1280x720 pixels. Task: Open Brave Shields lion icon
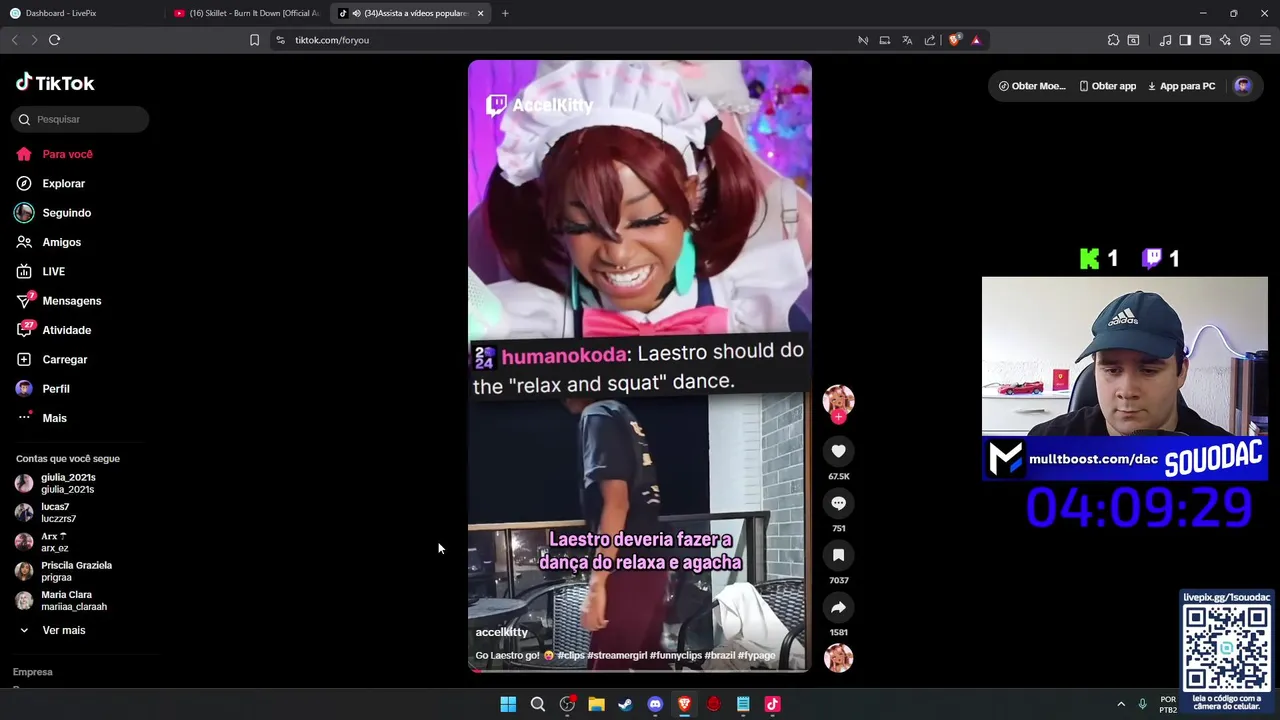click(954, 40)
